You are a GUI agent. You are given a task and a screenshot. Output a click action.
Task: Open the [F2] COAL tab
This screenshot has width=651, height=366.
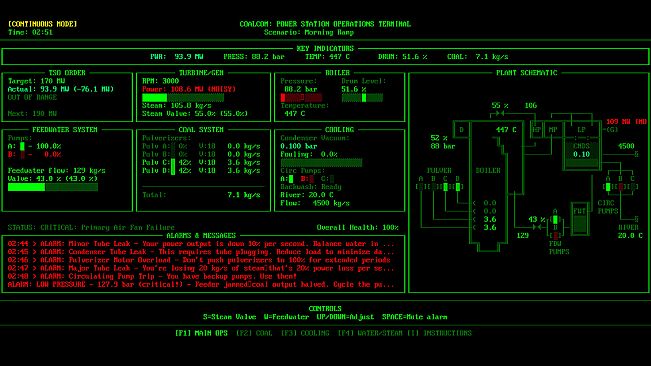(254, 333)
